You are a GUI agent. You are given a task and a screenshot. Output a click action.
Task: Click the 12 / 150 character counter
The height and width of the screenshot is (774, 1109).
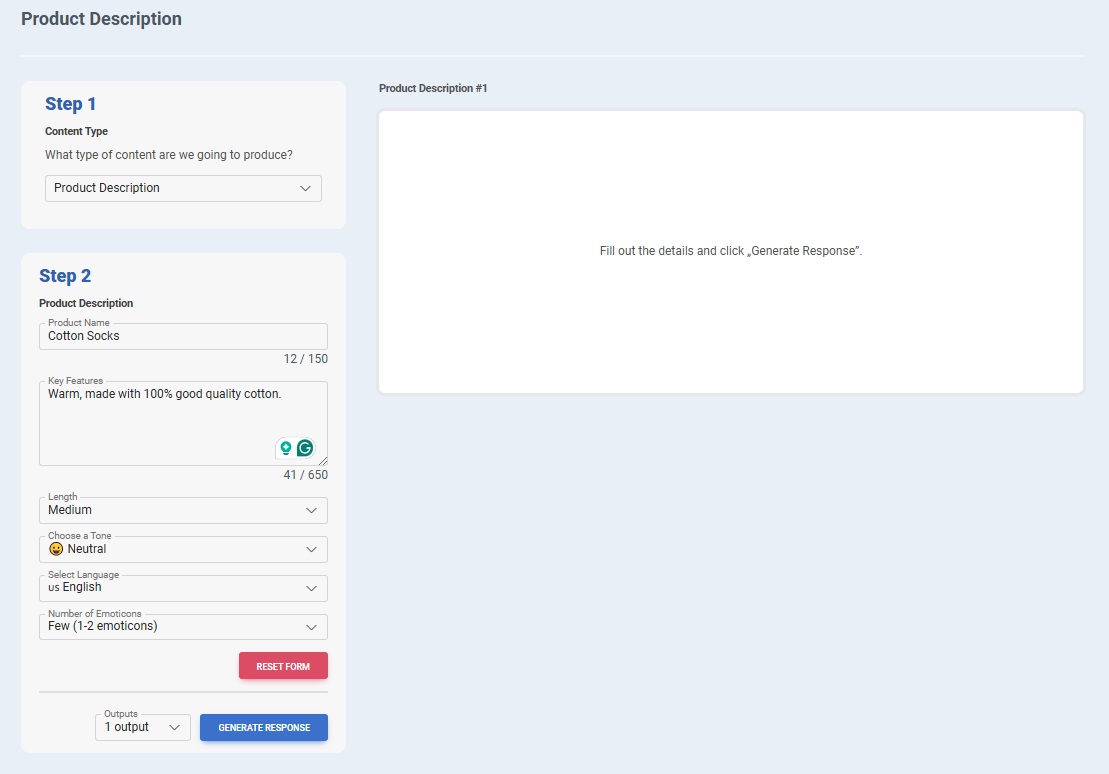pyautogui.click(x=305, y=359)
